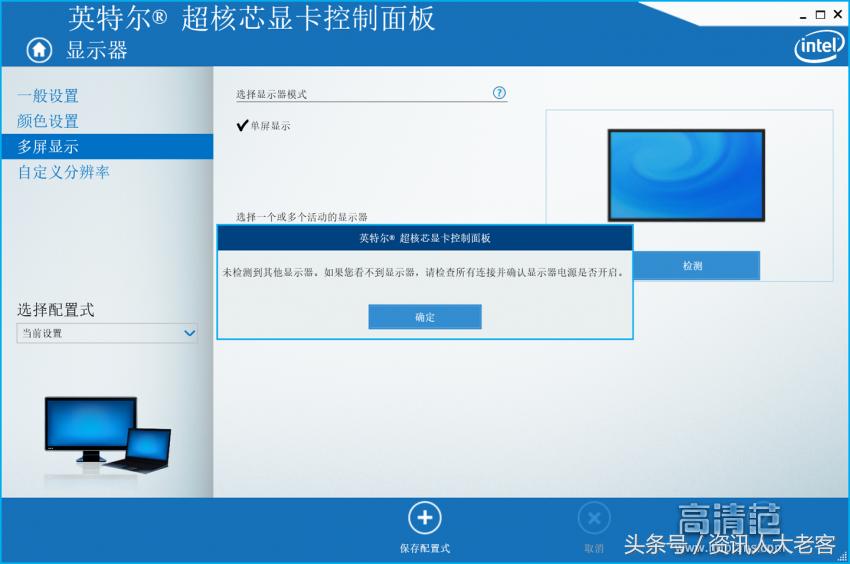Image resolution: width=850 pixels, height=564 pixels.
Task: Close the Intel control panel window
Action: (838, 15)
